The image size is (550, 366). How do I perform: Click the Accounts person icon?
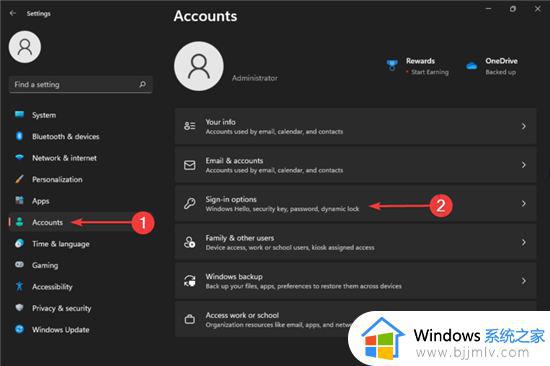[x=19, y=222]
